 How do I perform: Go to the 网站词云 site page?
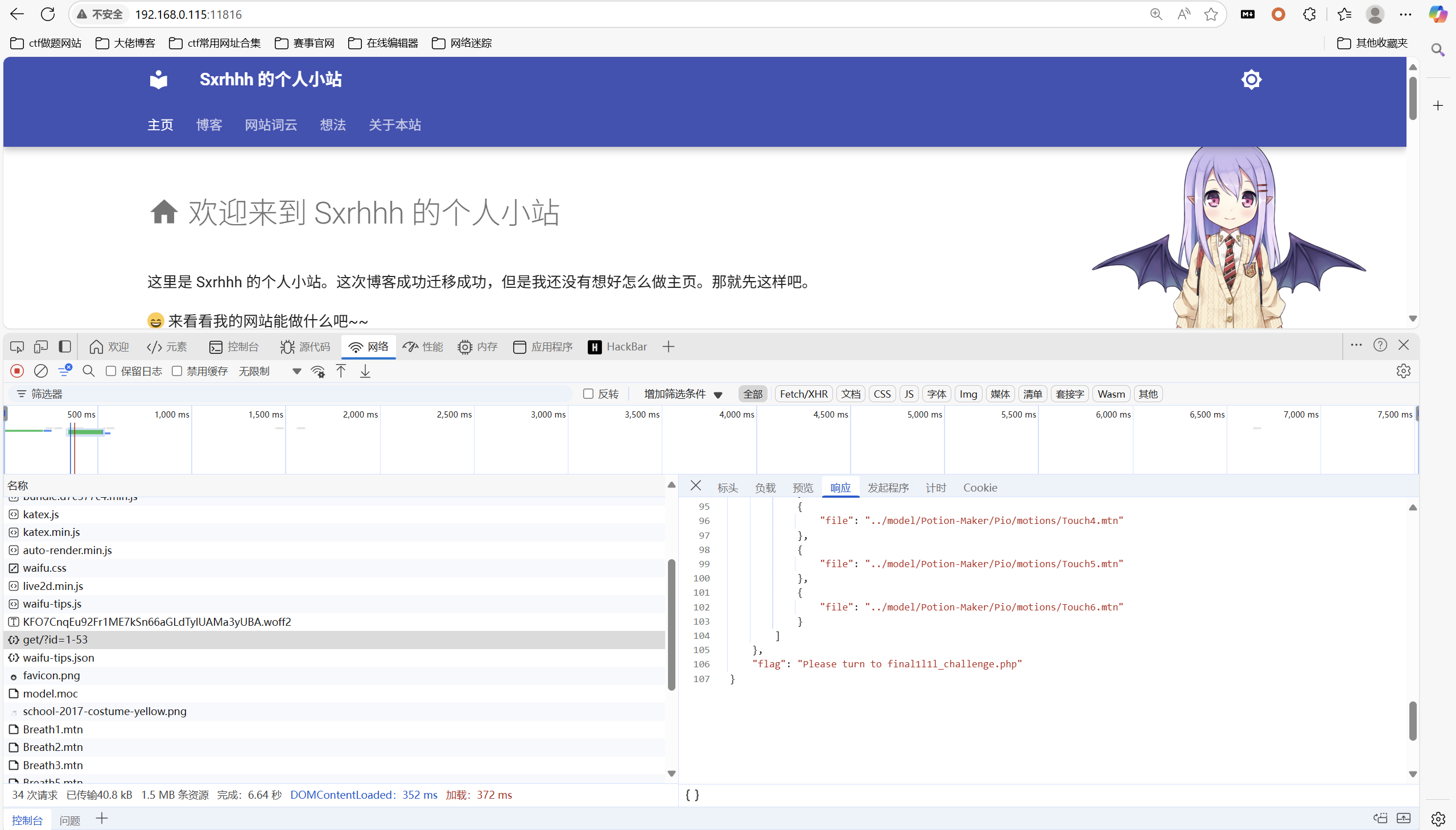tap(271, 125)
